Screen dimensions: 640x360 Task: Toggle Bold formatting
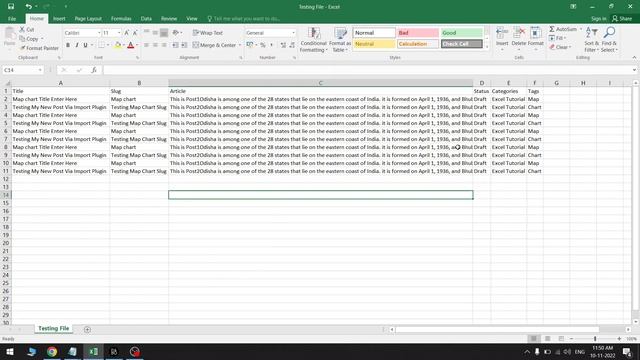(68, 45)
